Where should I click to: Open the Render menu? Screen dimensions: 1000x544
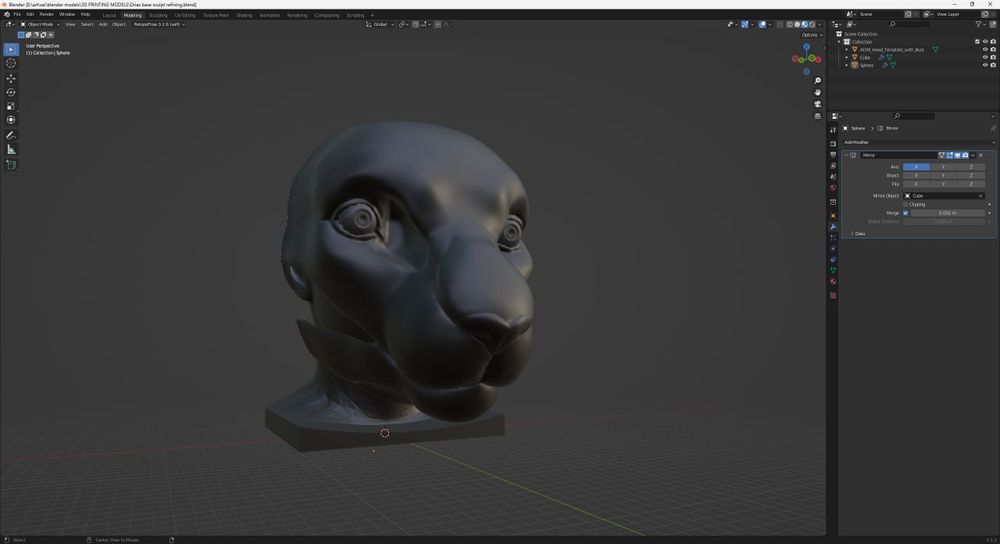pos(47,14)
